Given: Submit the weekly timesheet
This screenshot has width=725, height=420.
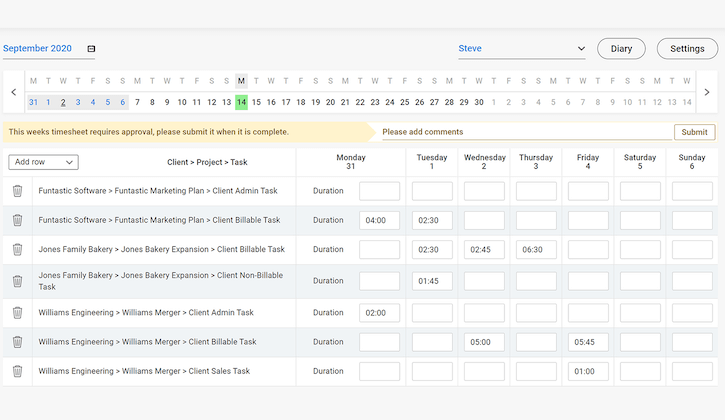Looking at the screenshot, I should point(694,132).
